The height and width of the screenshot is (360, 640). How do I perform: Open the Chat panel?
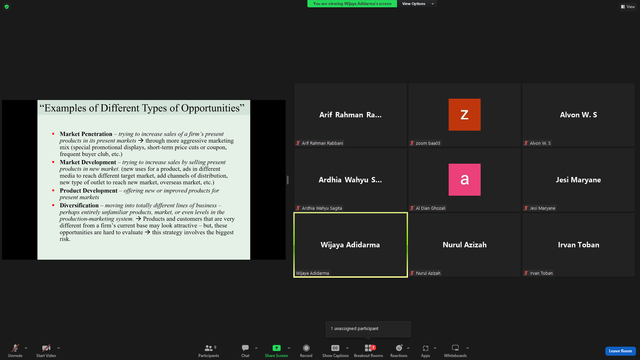tap(245, 350)
